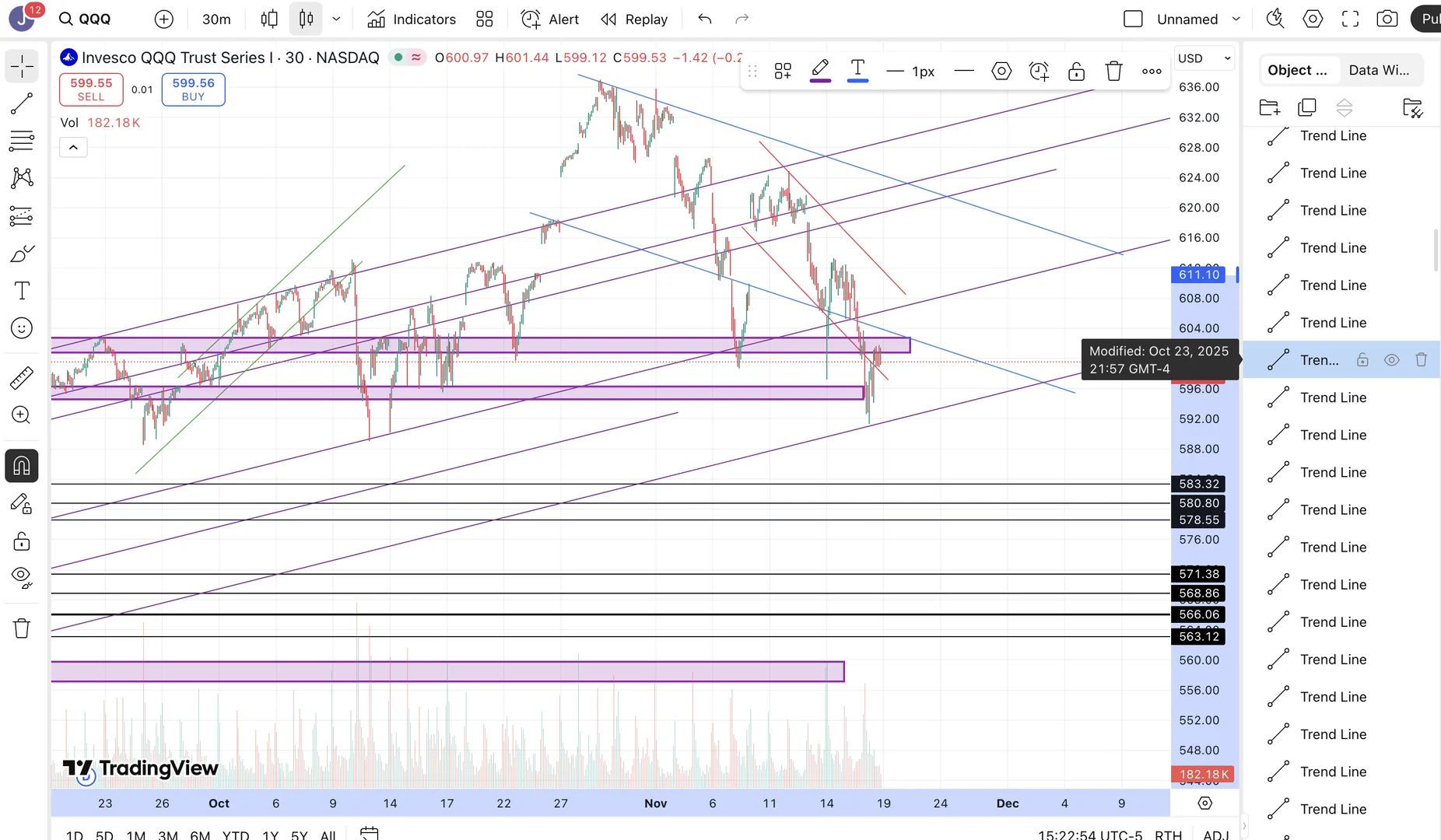Toggle lock on the highlighted Trend Line row
Image resolution: width=1441 pixels, height=840 pixels.
(x=1362, y=360)
